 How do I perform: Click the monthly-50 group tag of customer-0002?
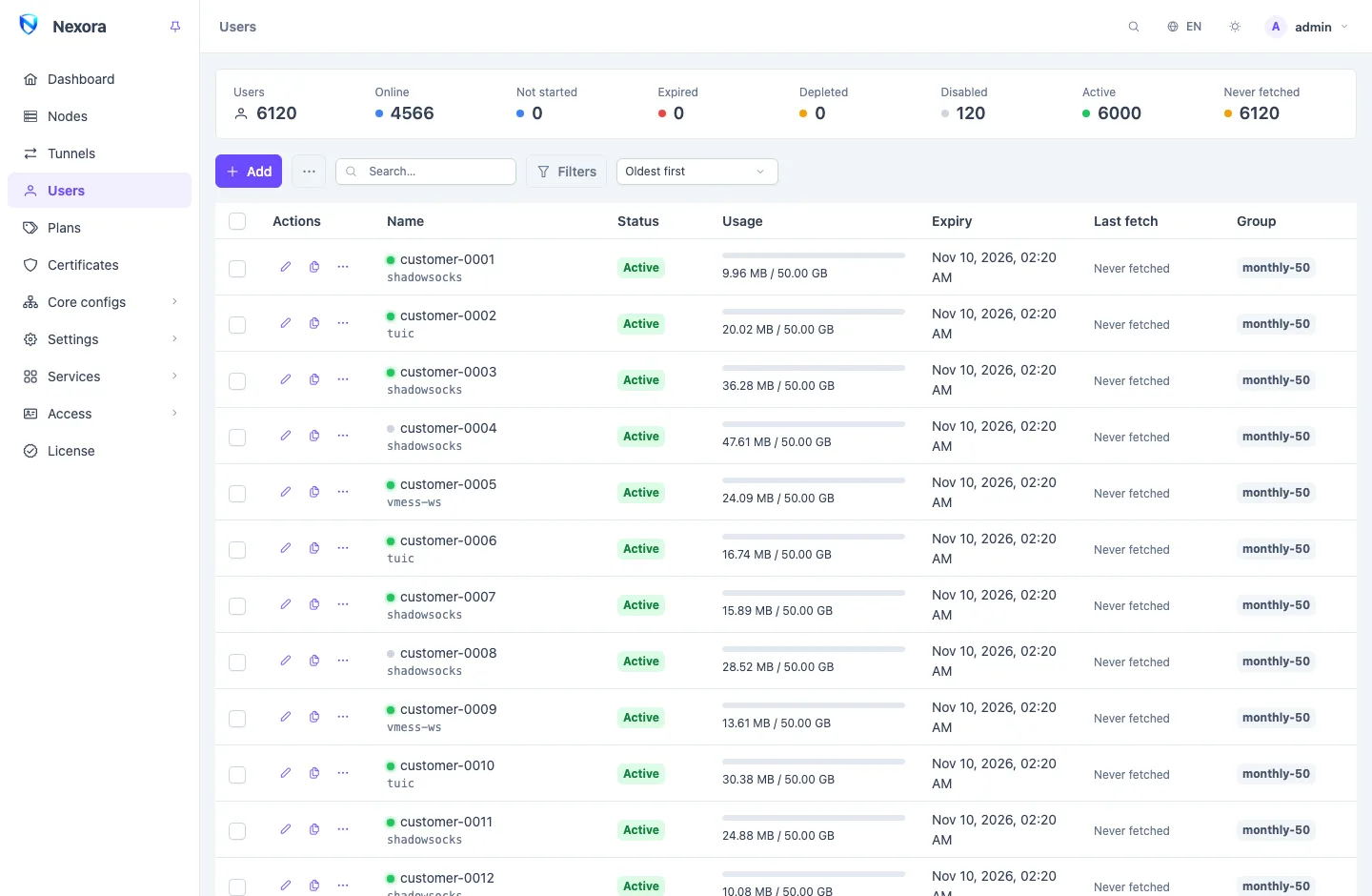pos(1276,324)
